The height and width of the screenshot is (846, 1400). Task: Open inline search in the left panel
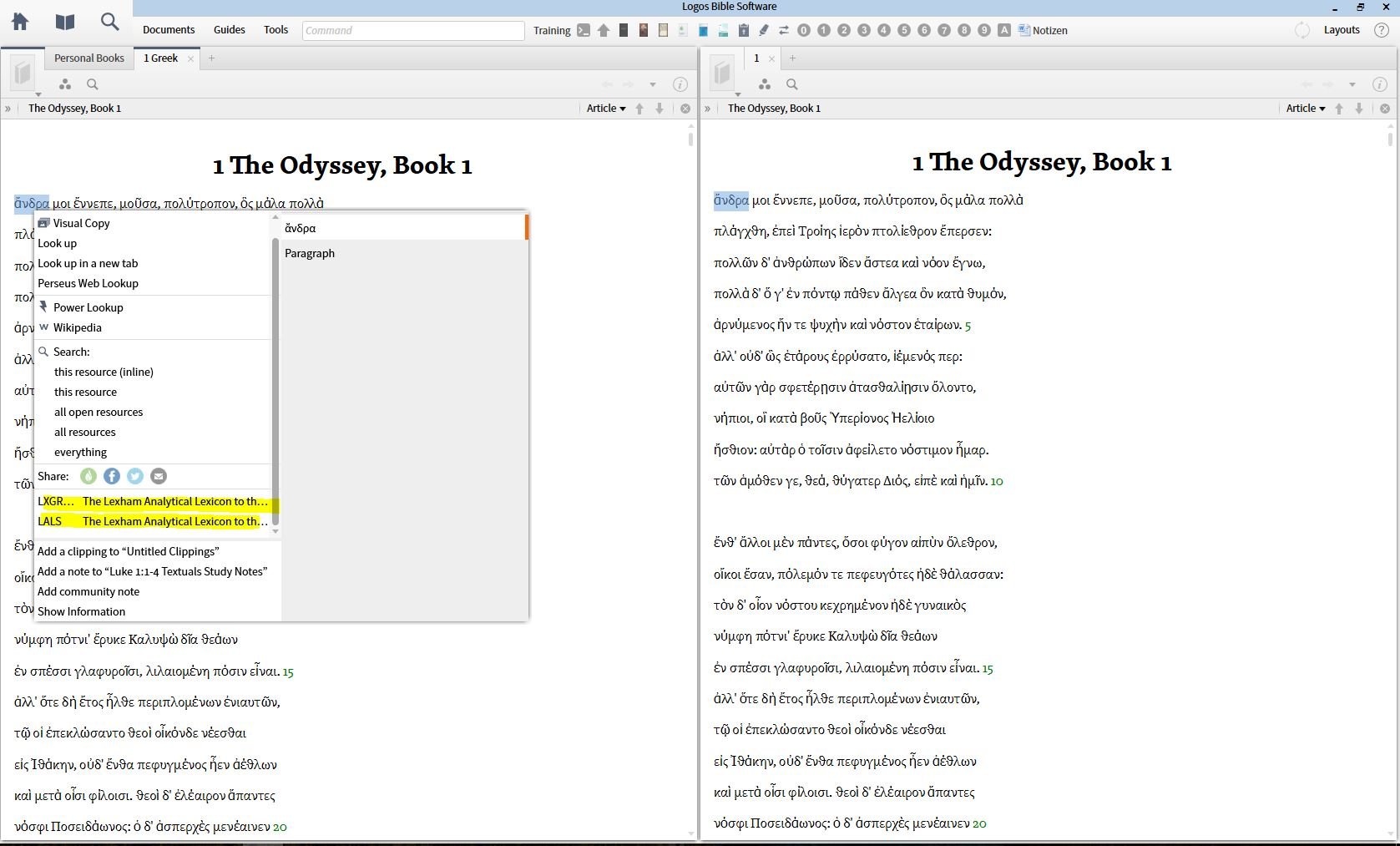coord(93,84)
